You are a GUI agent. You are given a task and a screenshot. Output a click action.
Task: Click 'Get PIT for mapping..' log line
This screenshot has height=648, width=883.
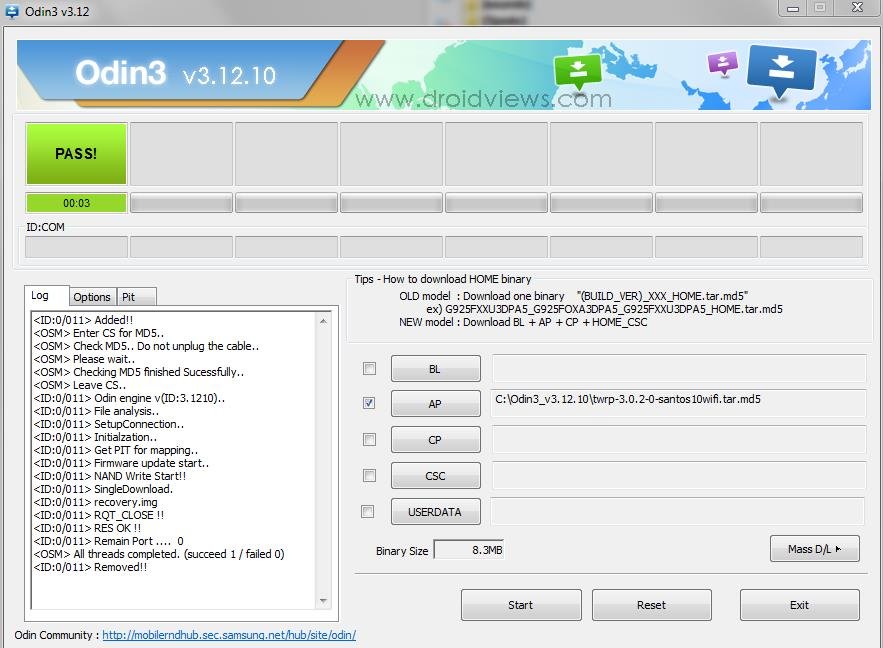116,450
